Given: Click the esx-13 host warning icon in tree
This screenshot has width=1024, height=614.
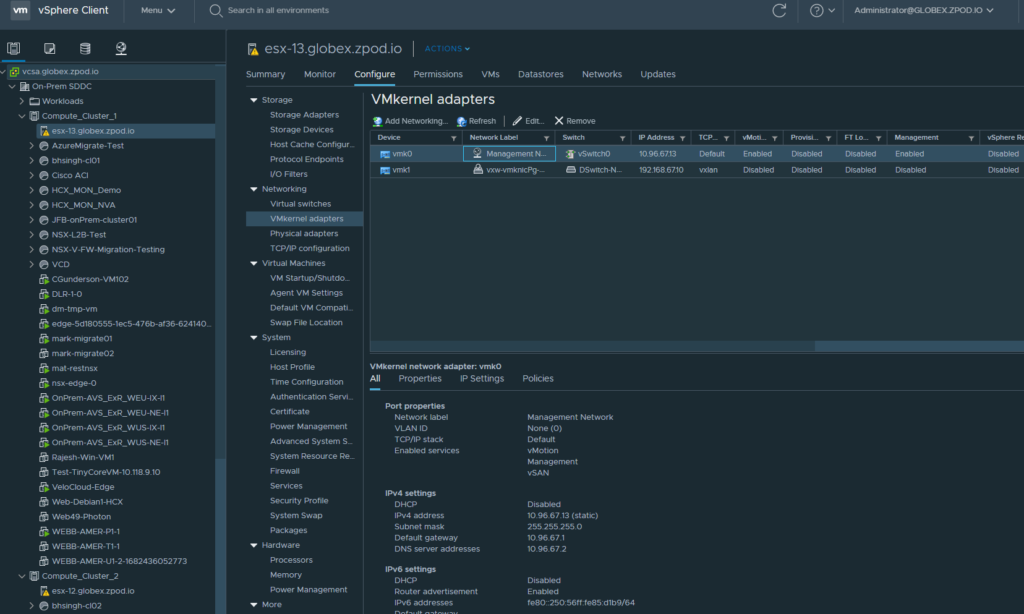Looking at the screenshot, I should (x=44, y=131).
